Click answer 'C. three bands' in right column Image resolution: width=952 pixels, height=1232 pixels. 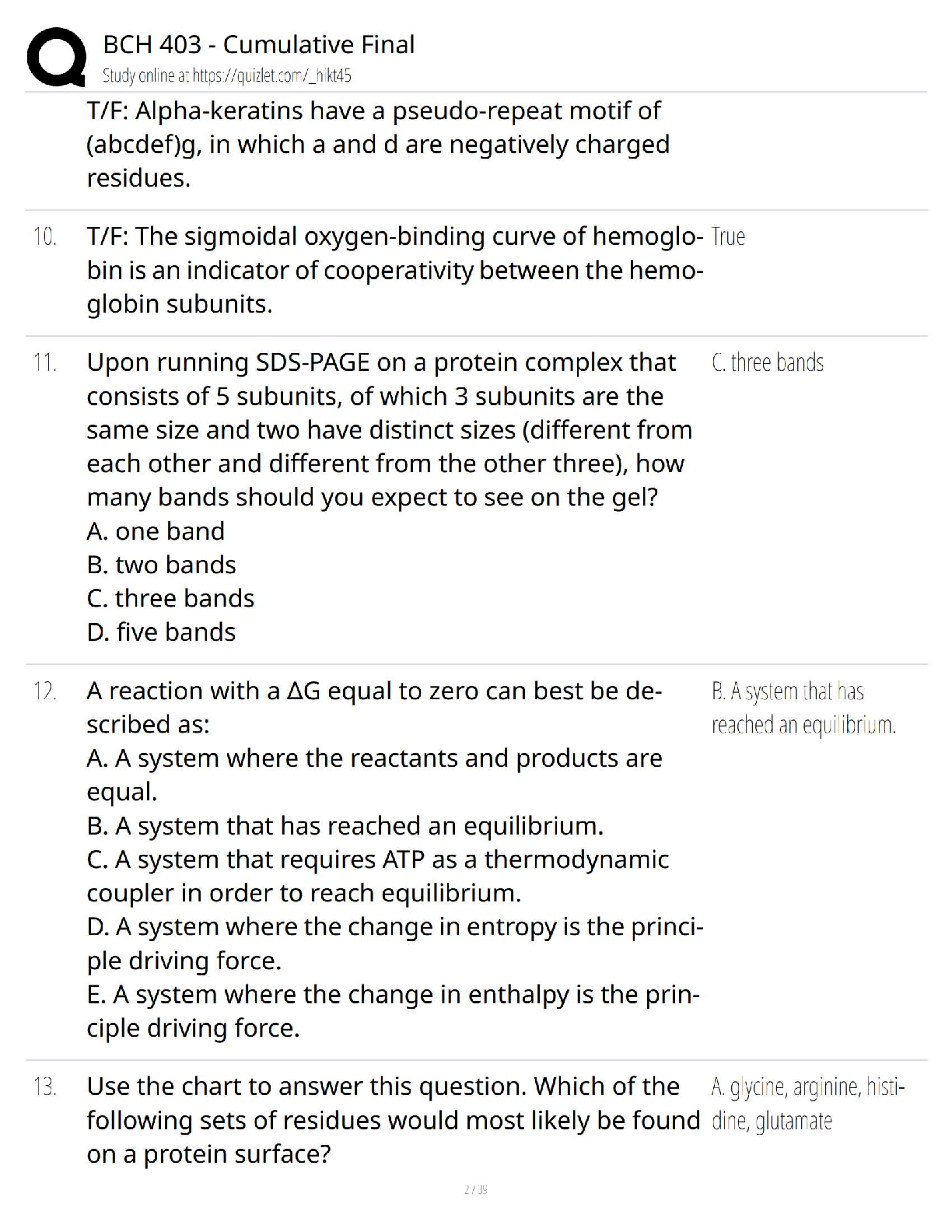(x=768, y=363)
